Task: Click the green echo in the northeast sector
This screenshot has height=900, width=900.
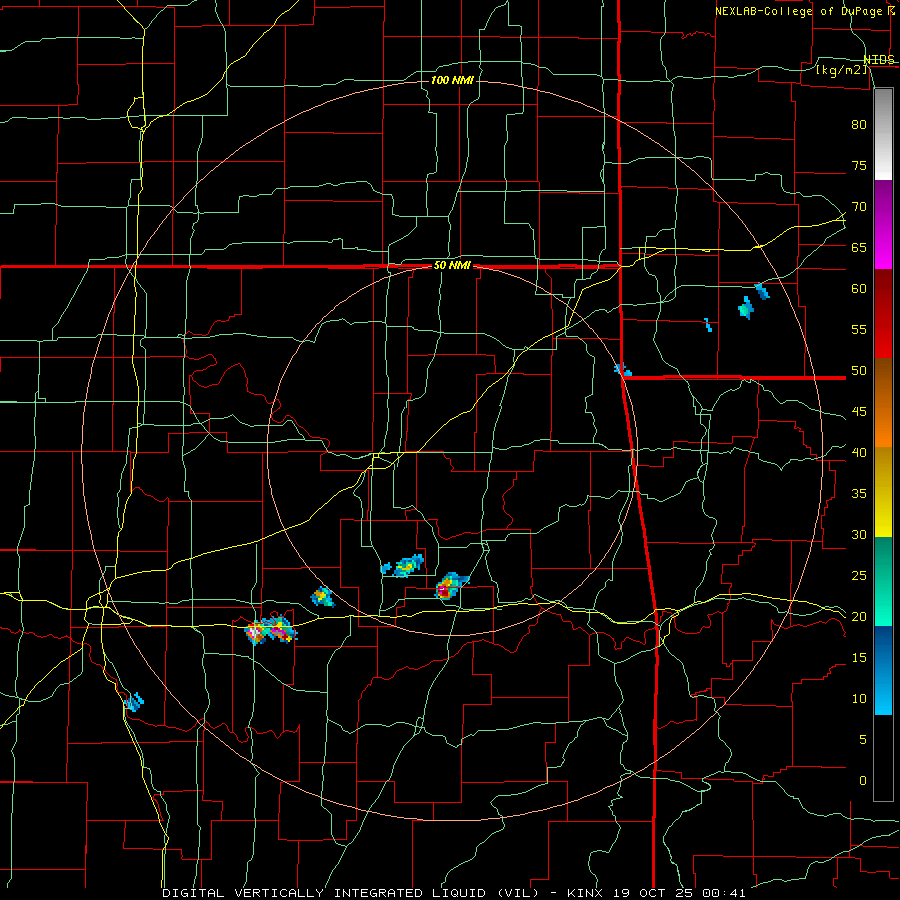Action: coord(746,308)
